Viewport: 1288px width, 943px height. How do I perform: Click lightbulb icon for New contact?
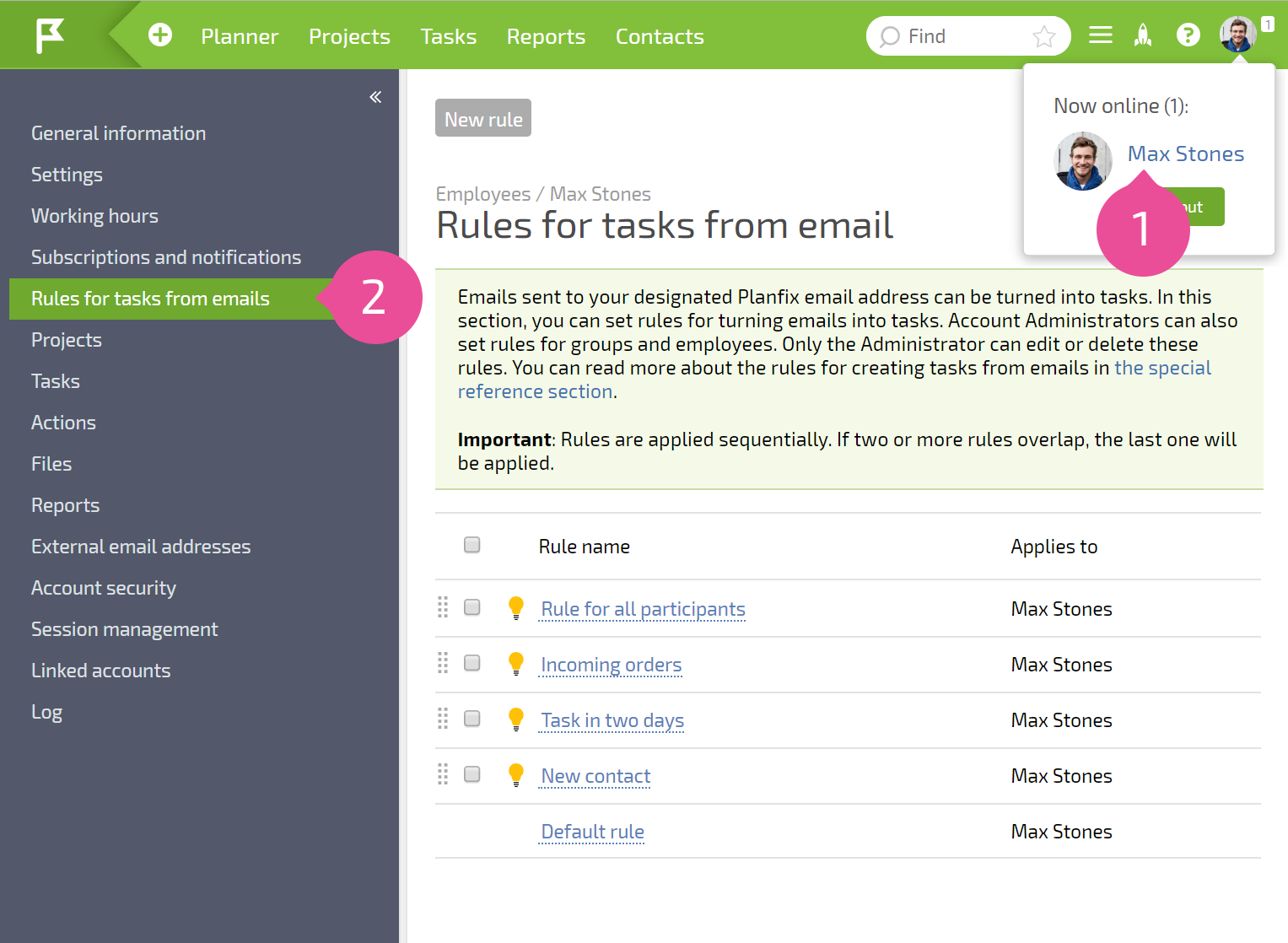click(x=516, y=775)
